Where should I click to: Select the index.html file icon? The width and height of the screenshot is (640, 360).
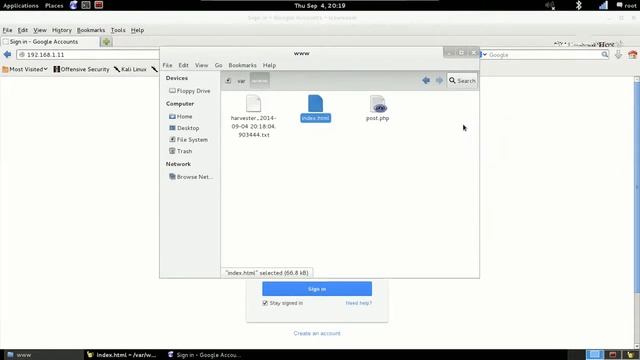tap(316, 103)
